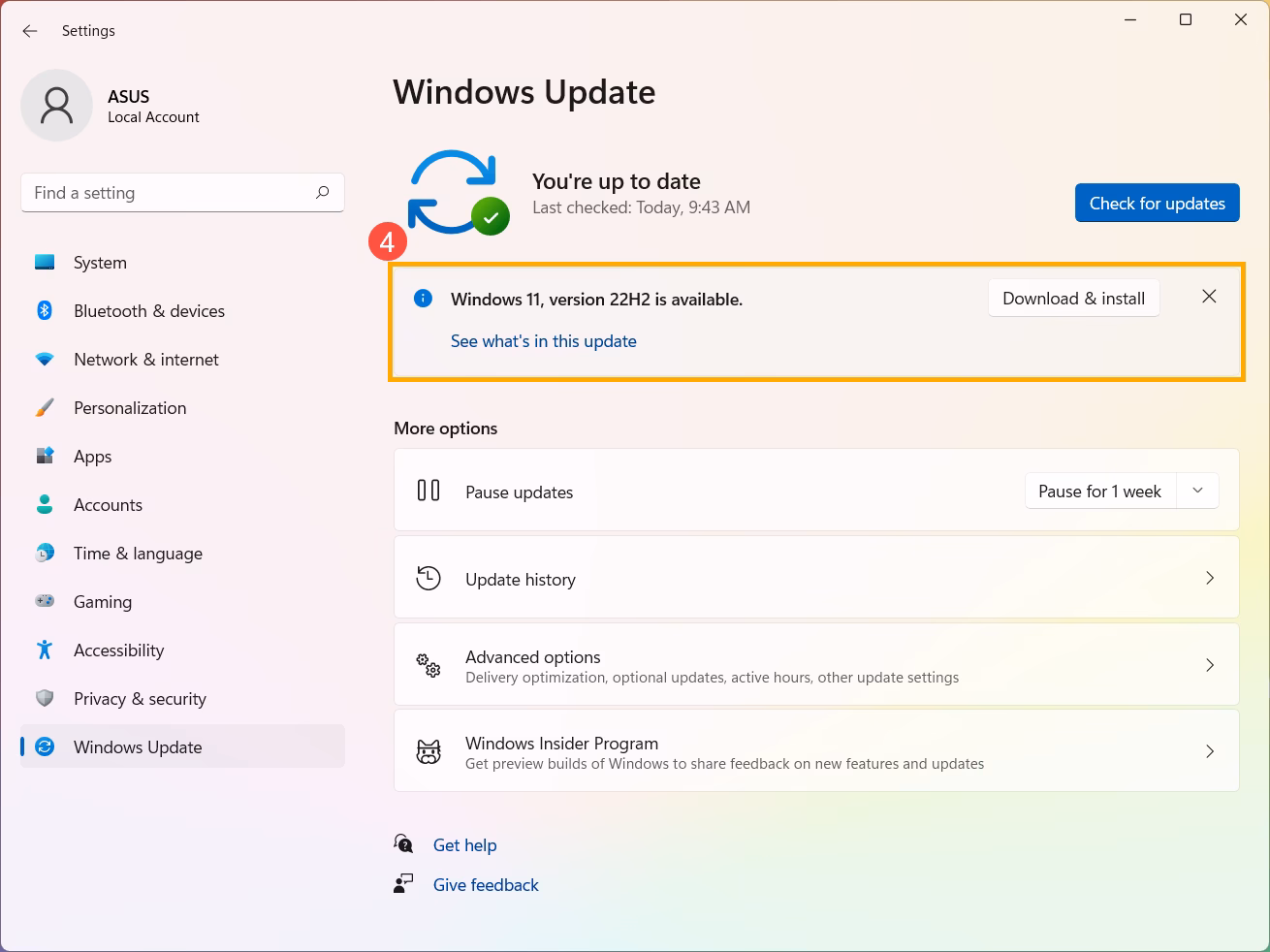The image size is (1270, 952).
Task: Open Bluetooth & devices settings
Action: tap(45, 310)
